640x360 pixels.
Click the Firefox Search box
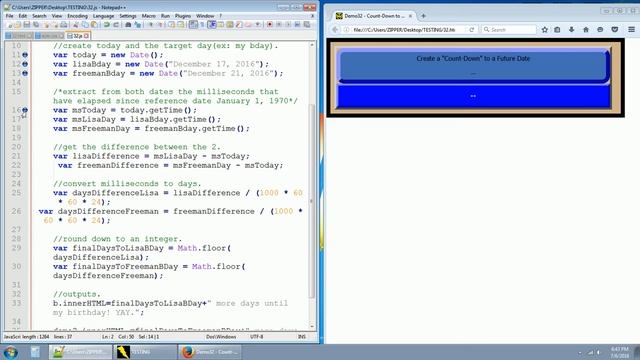pyautogui.click(x=509, y=30)
